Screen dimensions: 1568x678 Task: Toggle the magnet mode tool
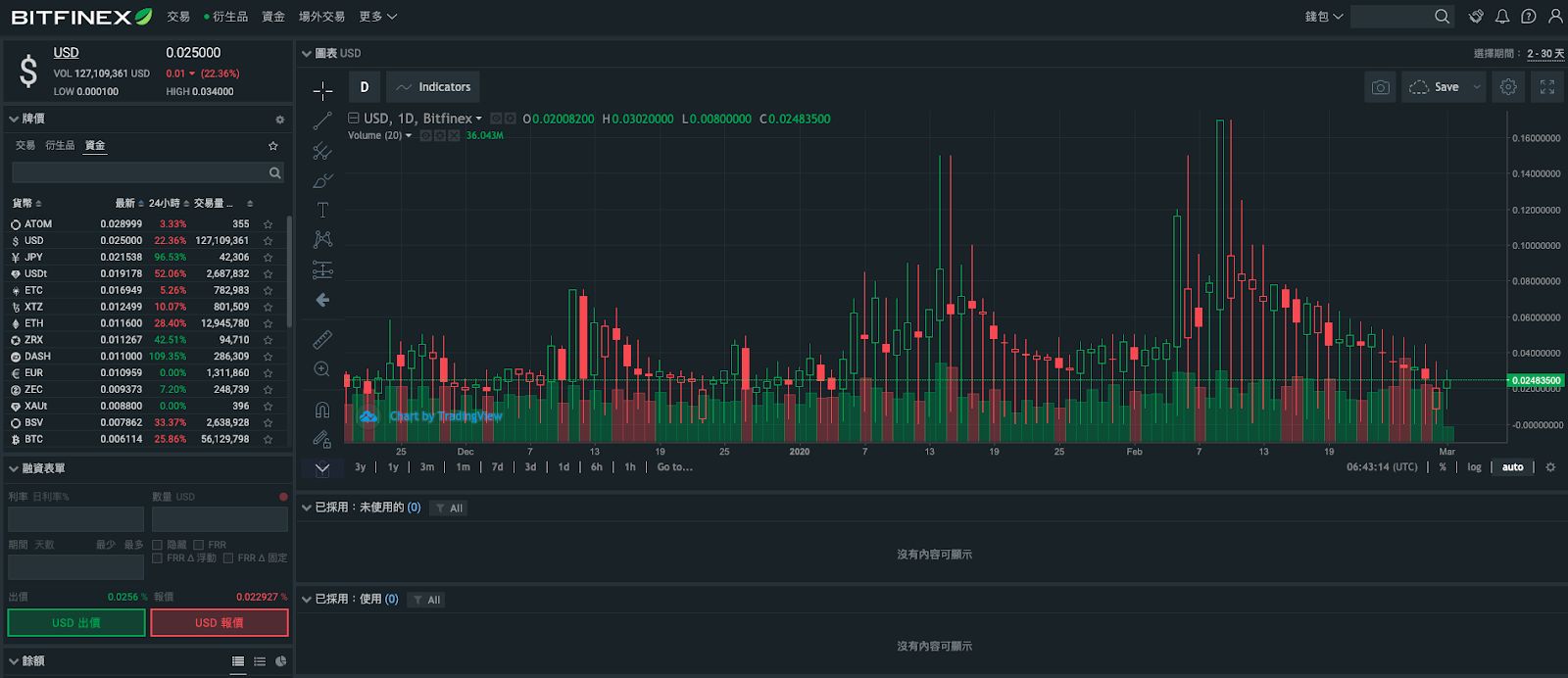322,410
